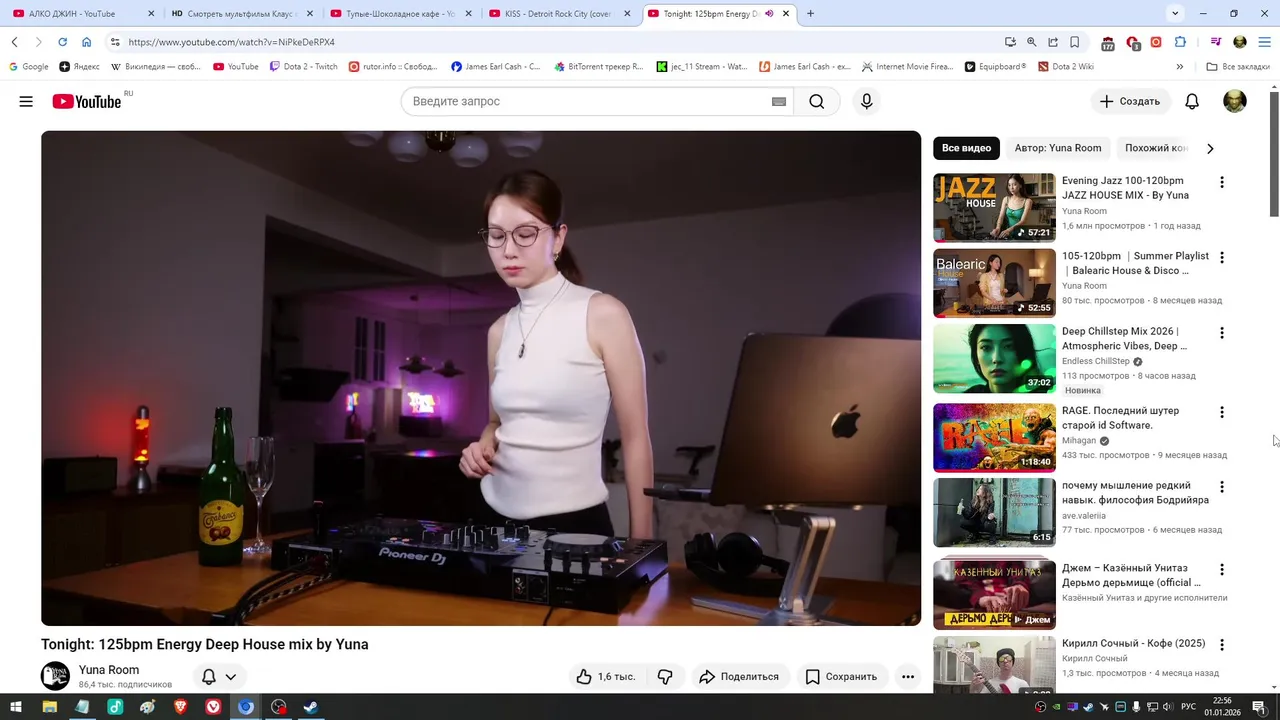Start voice search with the microphone icon

coord(866,101)
